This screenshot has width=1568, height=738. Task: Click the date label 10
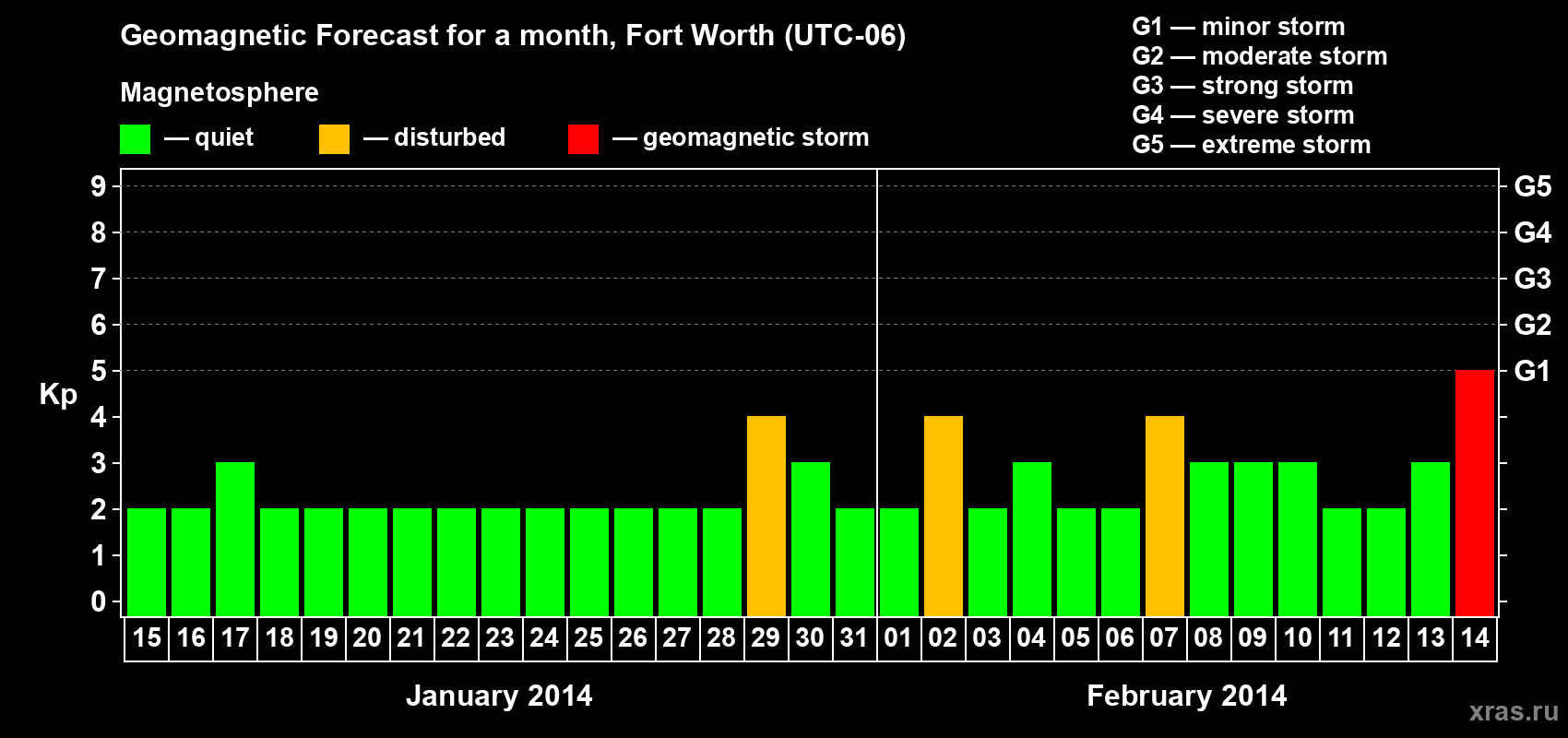1297,637
